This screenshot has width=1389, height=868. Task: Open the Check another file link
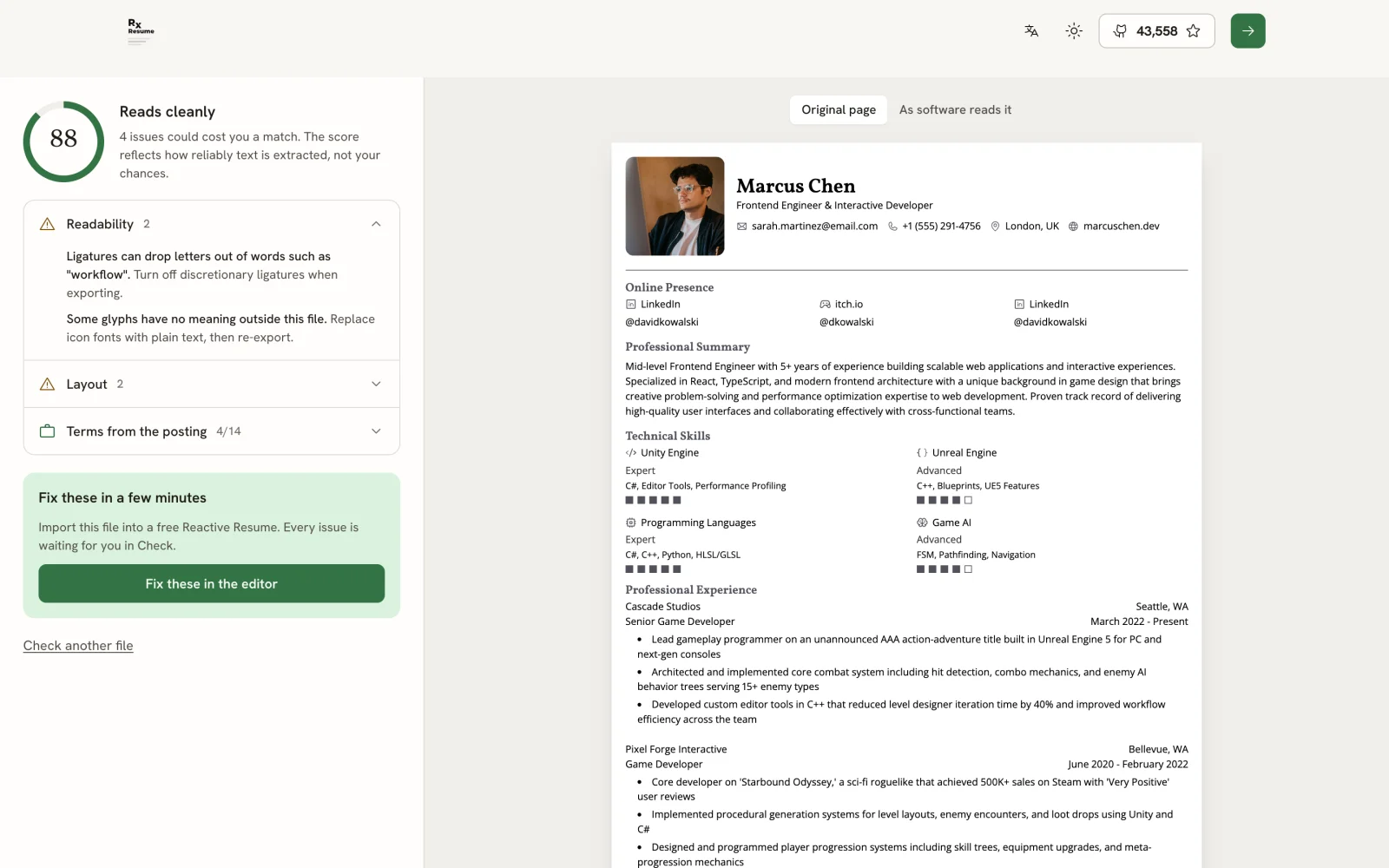pyautogui.click(x=78, y=646)
